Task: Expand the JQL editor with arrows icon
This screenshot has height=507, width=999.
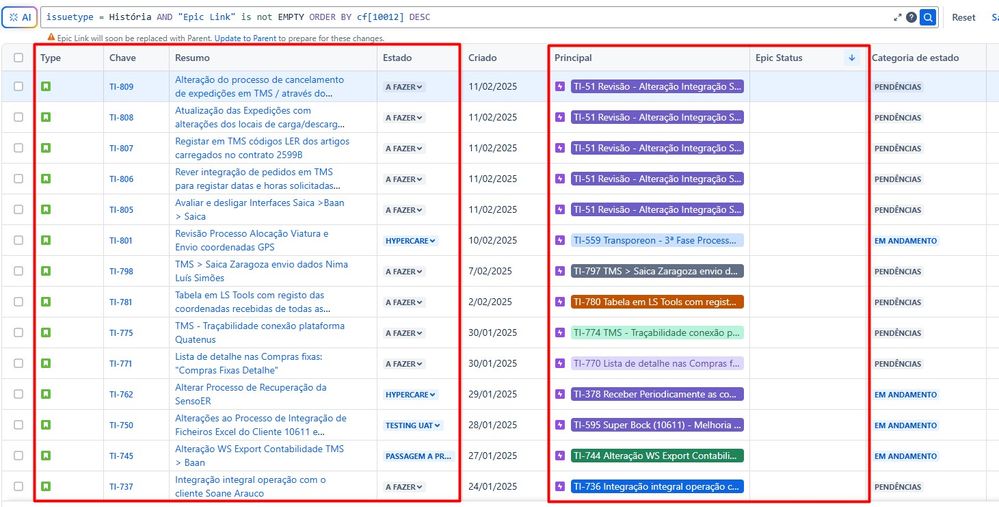Action: pos(898,18)
